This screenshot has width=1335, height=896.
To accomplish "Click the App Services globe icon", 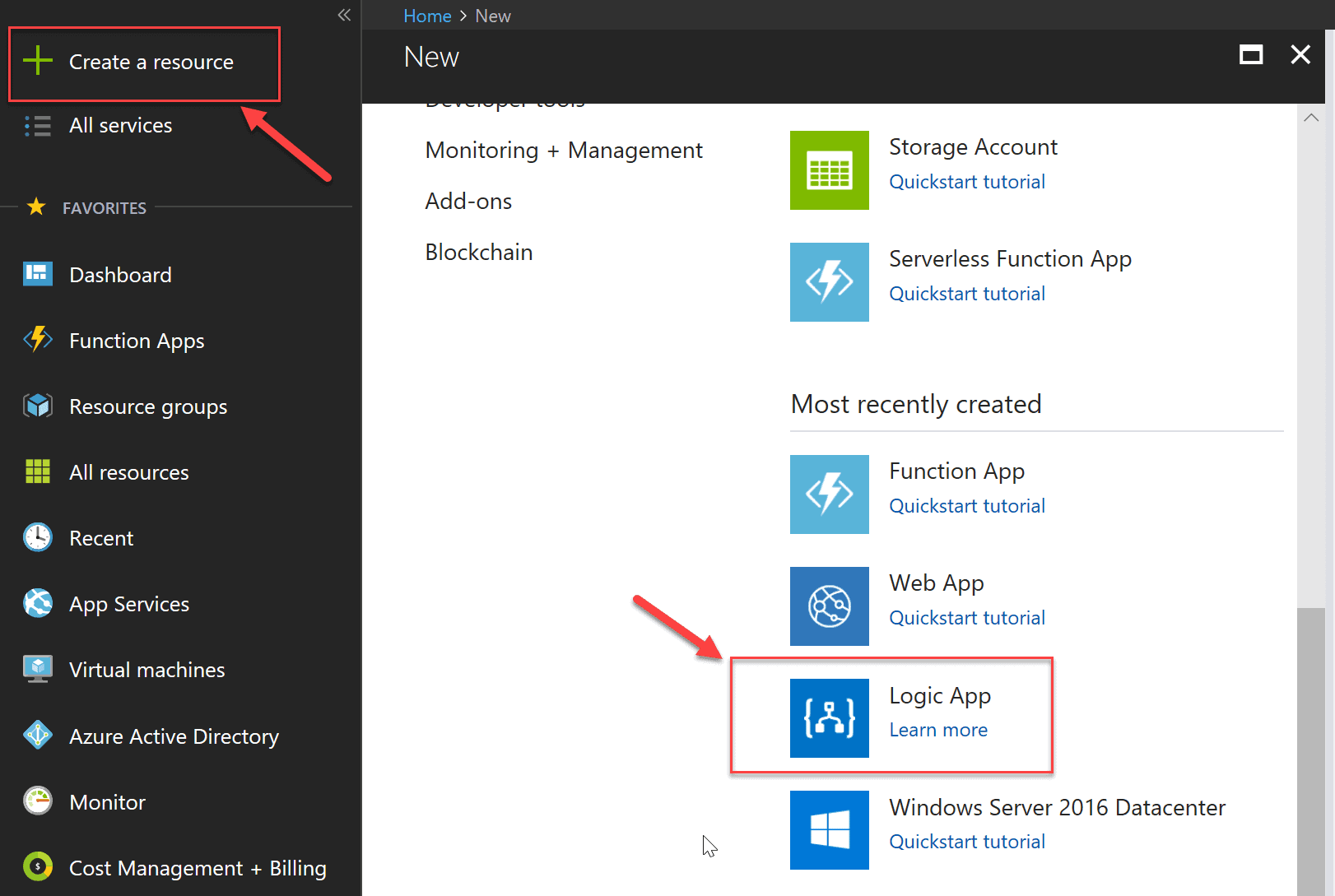I will click(38, 603).
